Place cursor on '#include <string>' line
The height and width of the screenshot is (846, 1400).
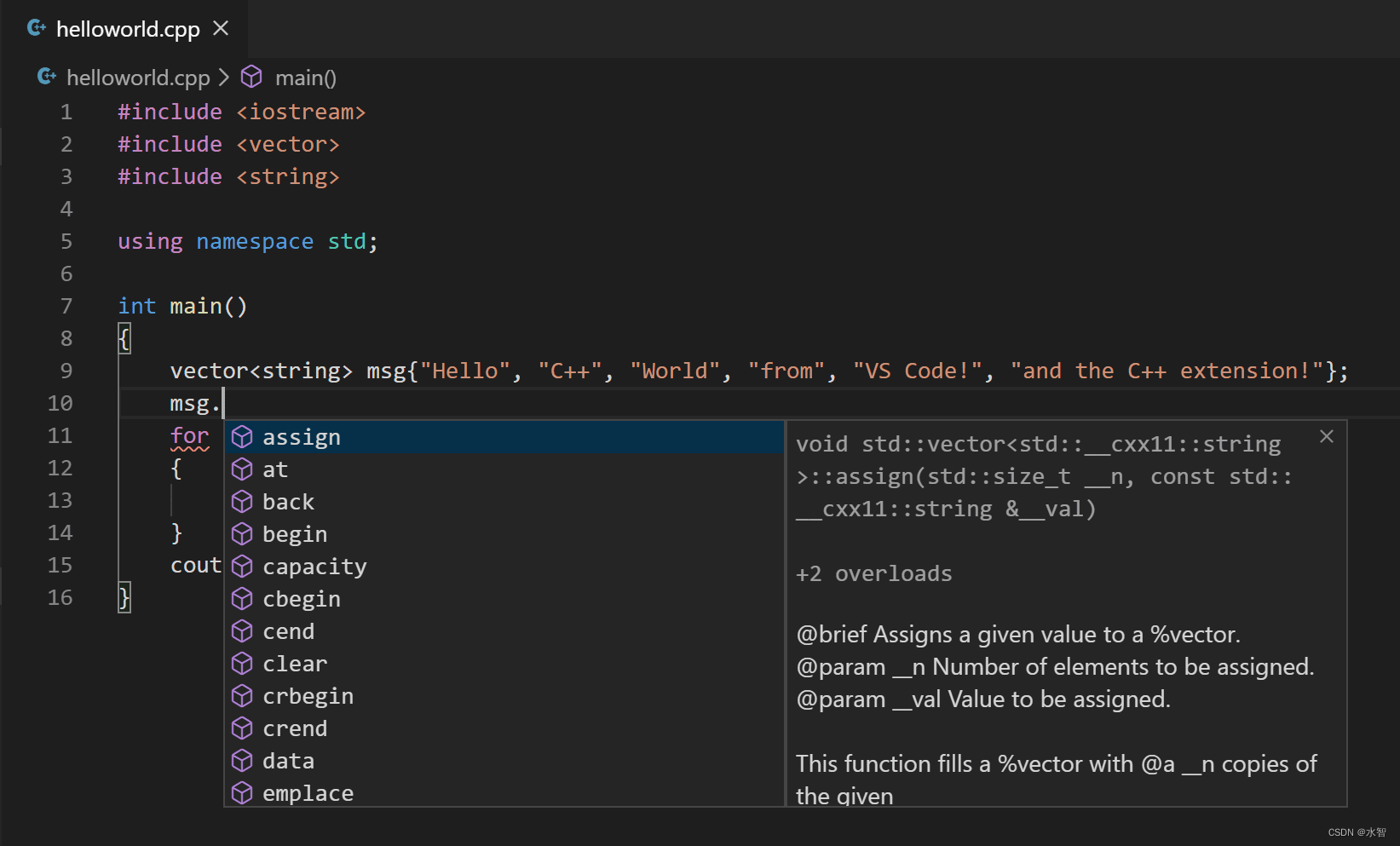pos(229,176)
